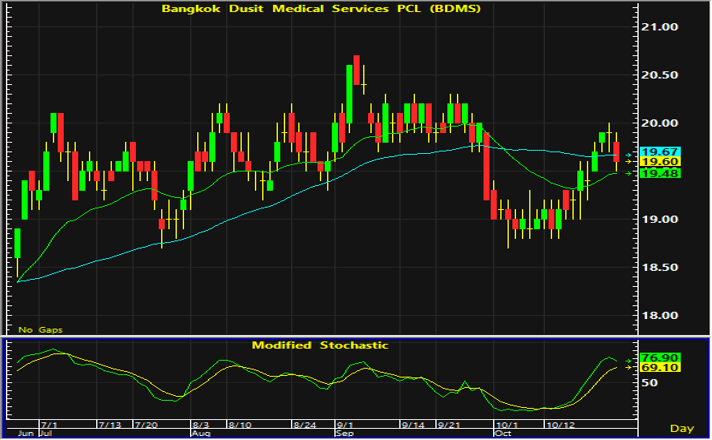Click the 7/13 date marker on time axis
This screenshot has width=712, height=440.
[110, 425]
